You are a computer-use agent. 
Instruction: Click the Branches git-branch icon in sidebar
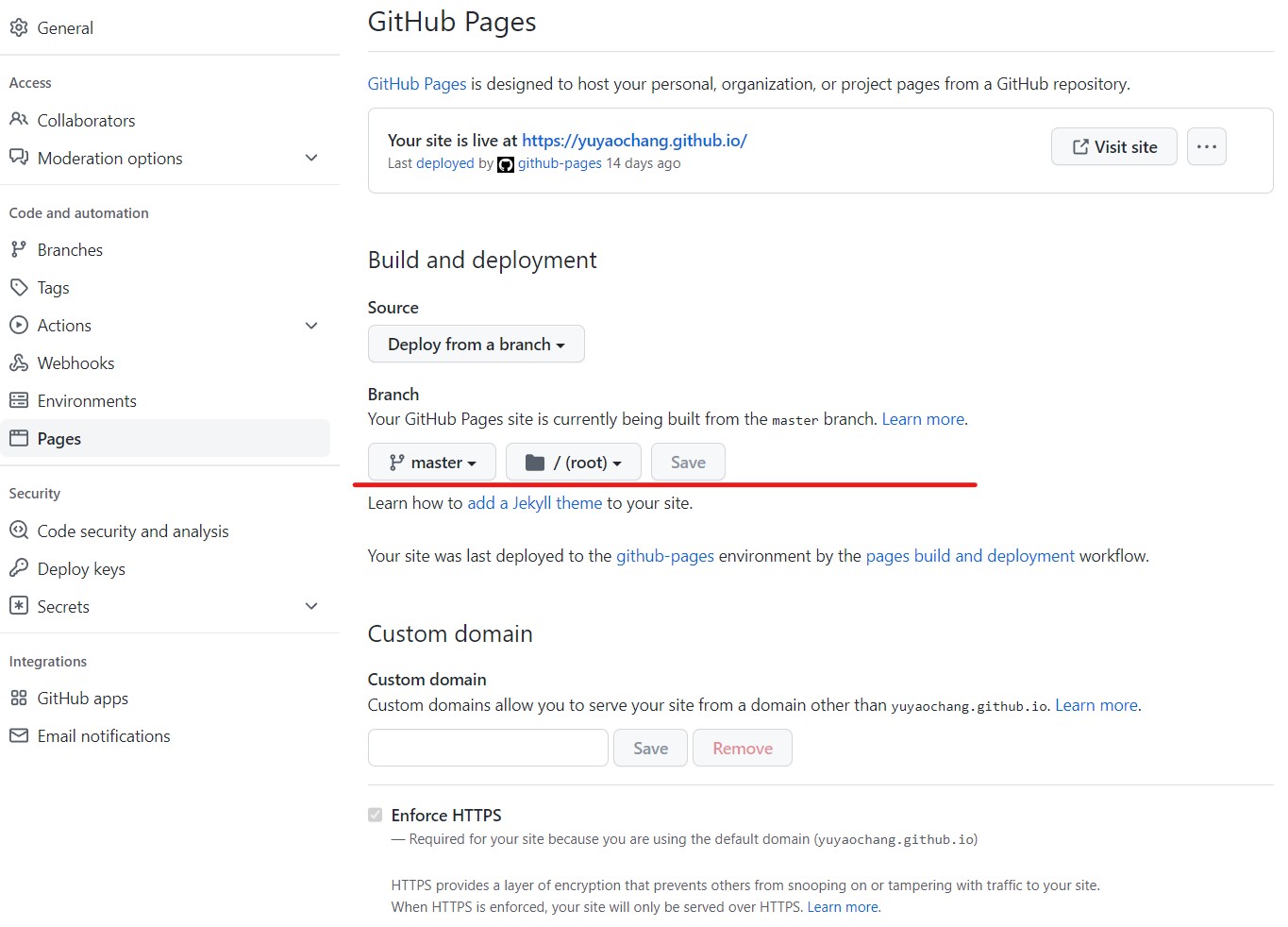pyautogui.click(x=18, y=249)
